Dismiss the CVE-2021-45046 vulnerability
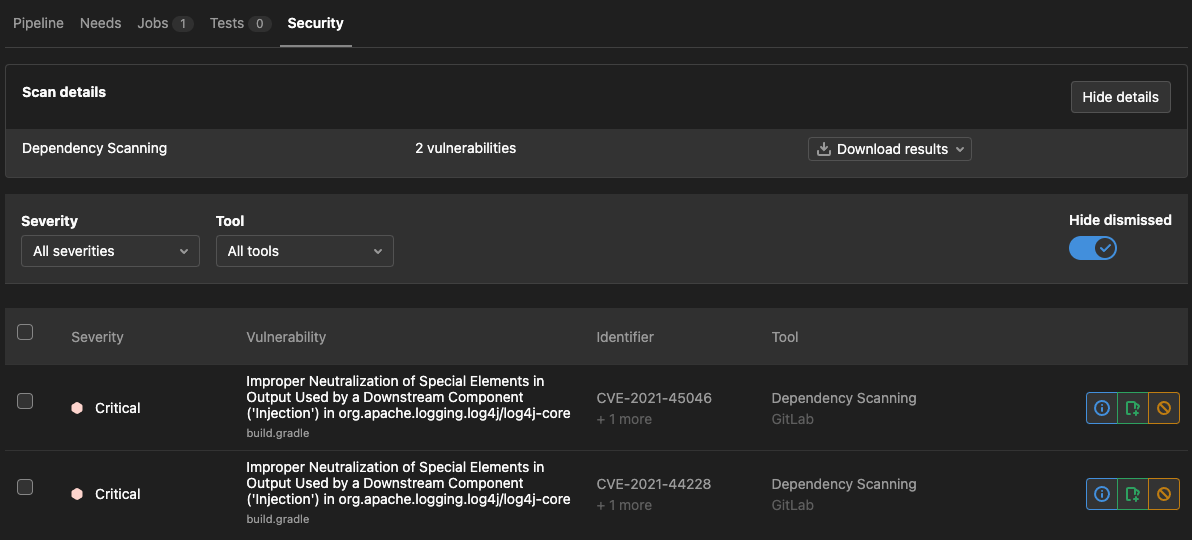 coord(1164,408)
